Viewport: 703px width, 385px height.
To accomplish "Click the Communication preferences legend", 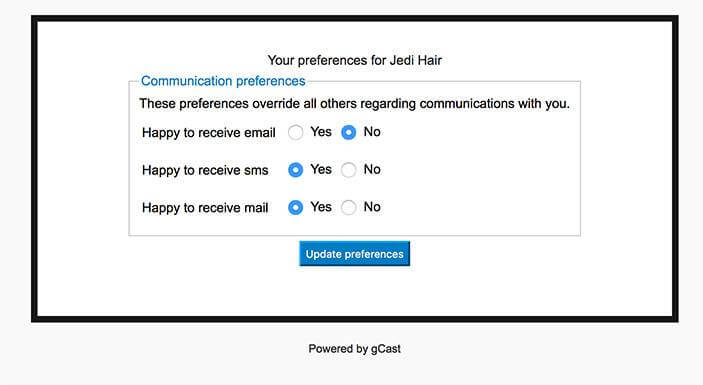I will point(223,81).
